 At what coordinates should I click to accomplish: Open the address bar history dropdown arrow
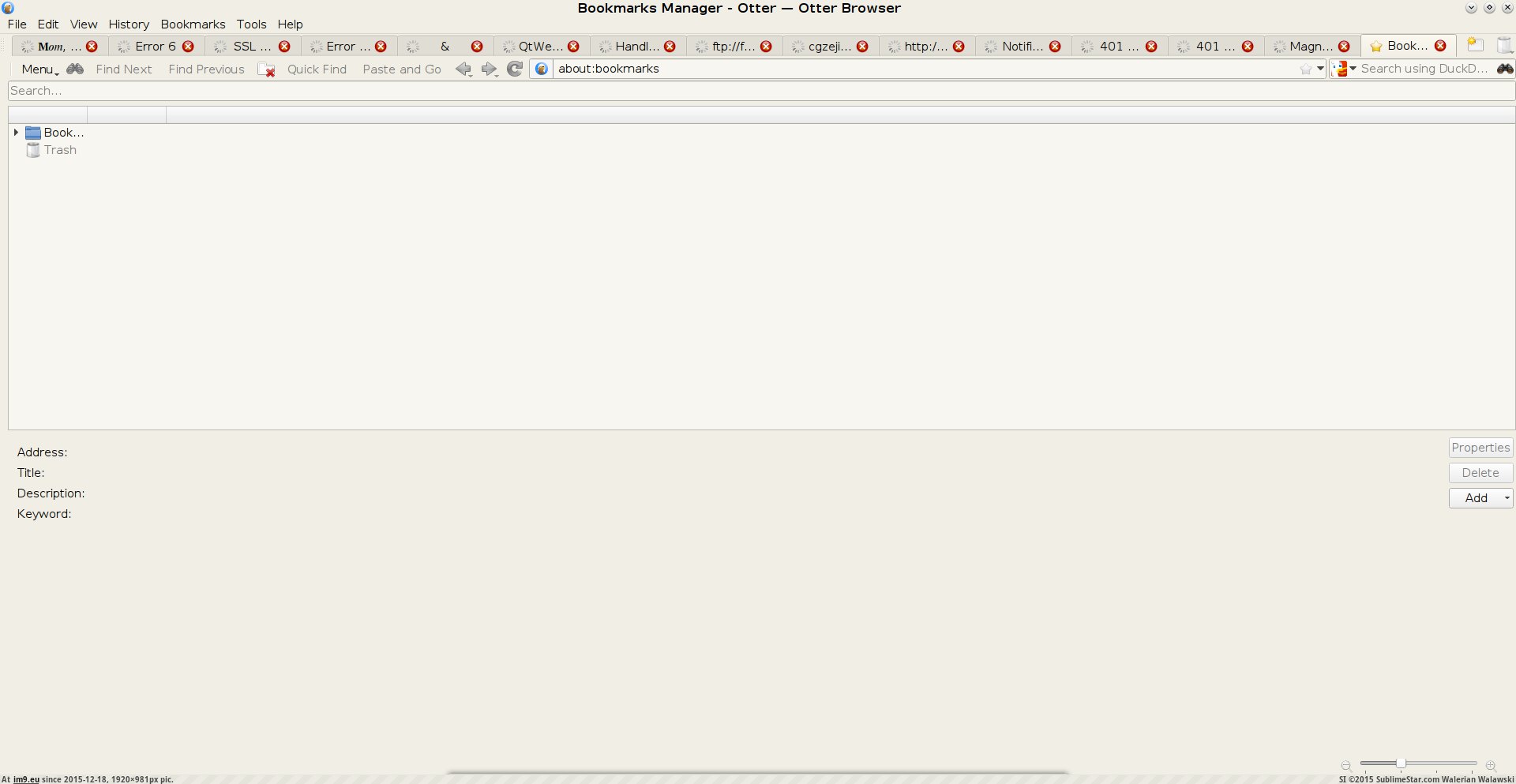[1320, 69]
